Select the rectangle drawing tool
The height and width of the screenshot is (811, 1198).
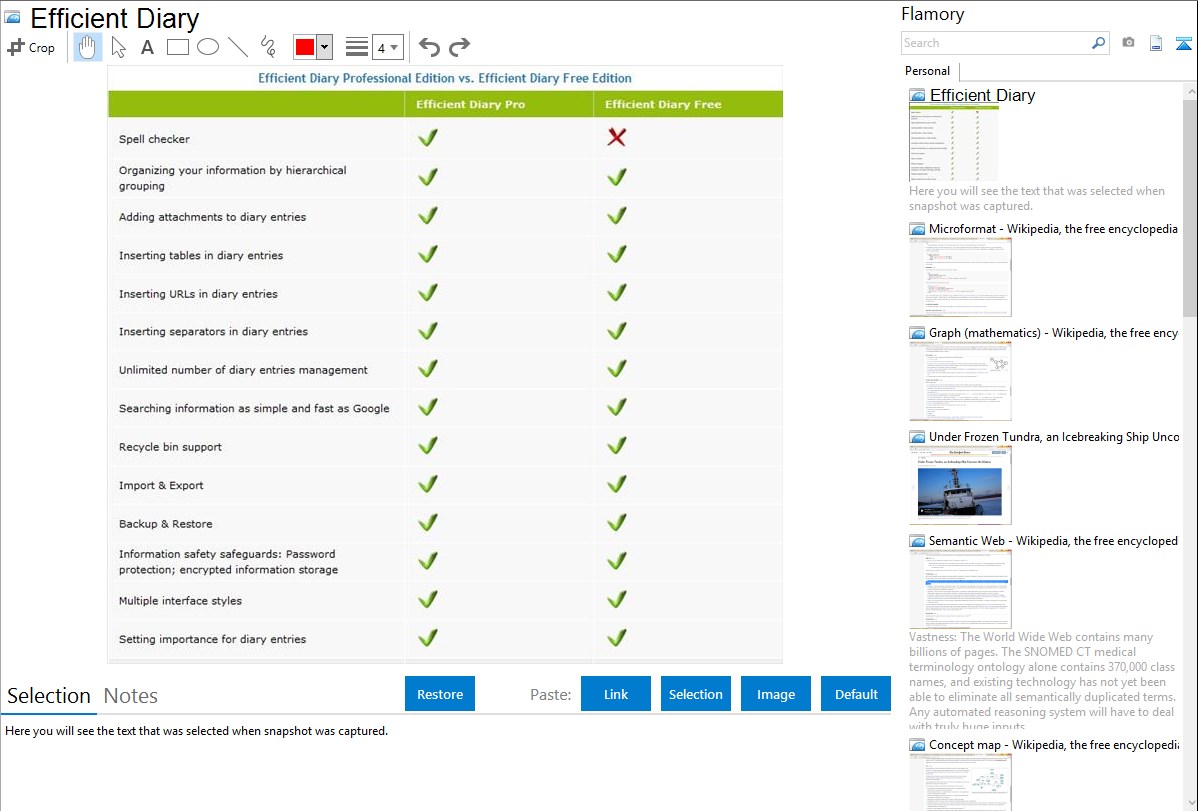[x=177, y=47]
